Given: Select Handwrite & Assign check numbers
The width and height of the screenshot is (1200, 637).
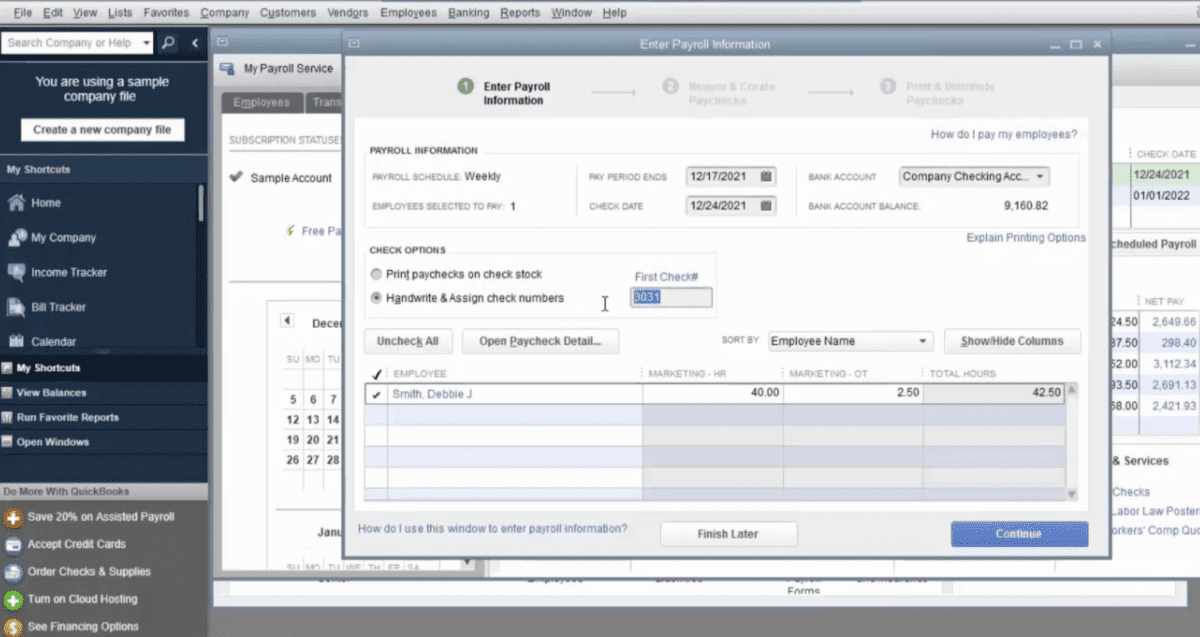Looking at the screenshot, I should [376, 295].
